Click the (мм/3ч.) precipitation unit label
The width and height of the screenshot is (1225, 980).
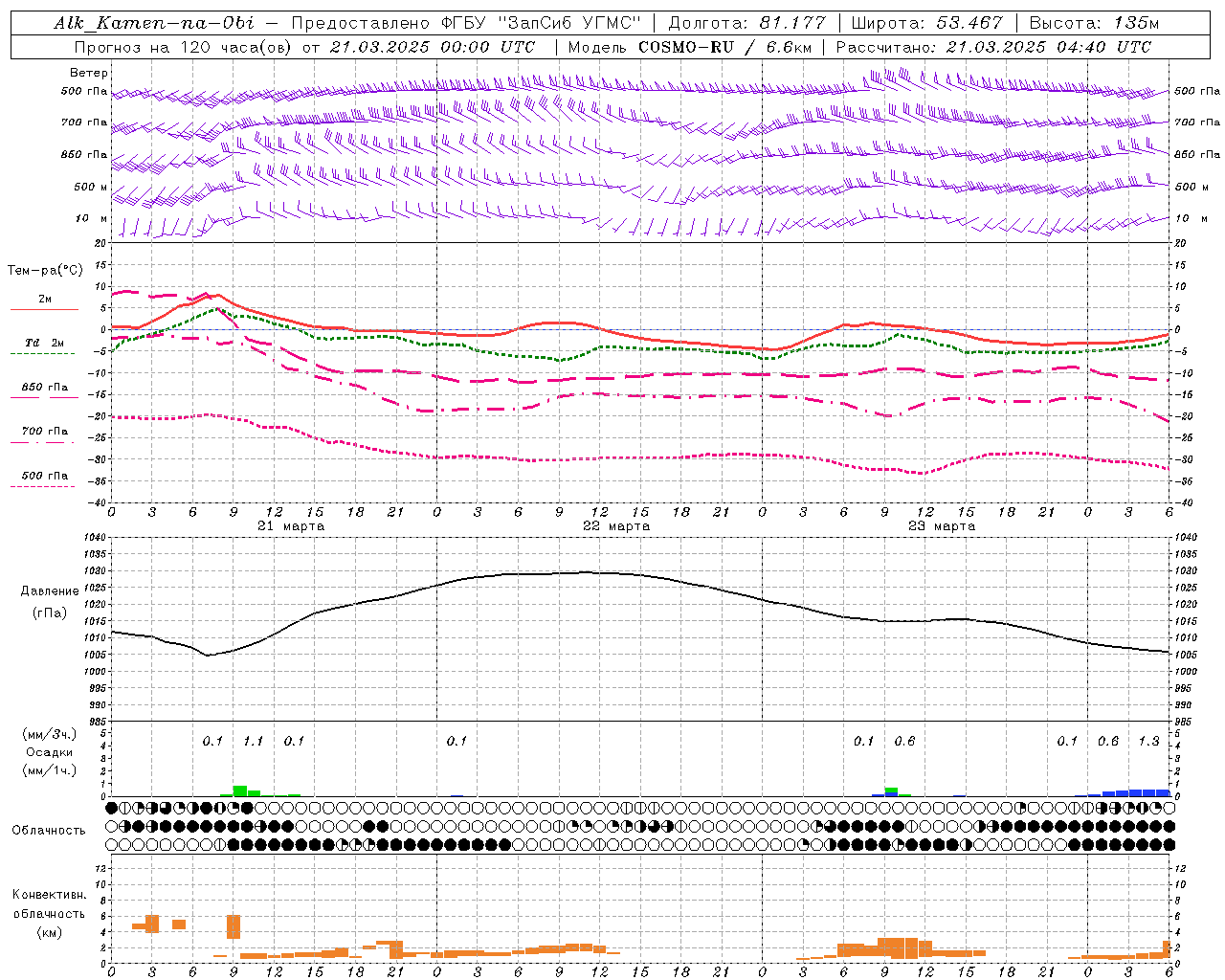coord(50,735)
